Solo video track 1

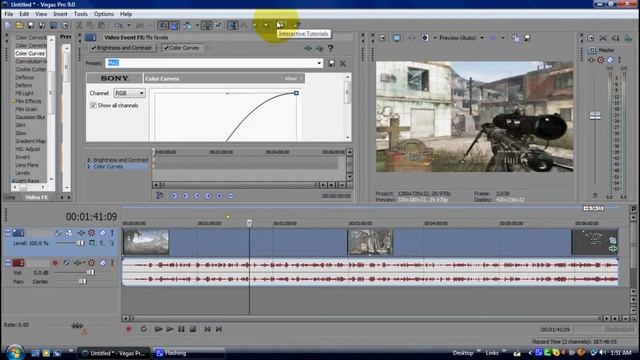pos(112,233)
